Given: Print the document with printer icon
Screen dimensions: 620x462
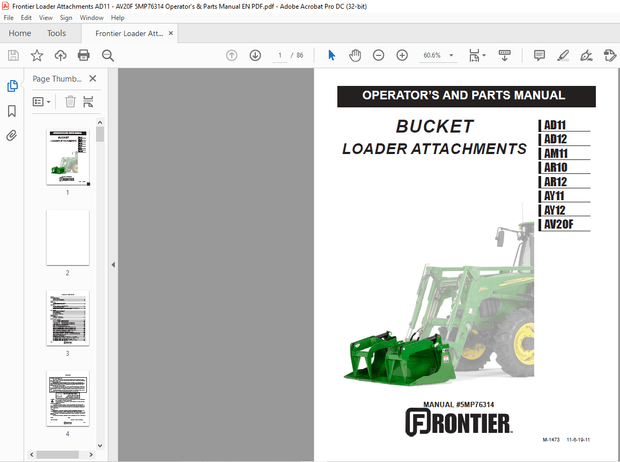Looking at the screenshot, I should point(83,55).
